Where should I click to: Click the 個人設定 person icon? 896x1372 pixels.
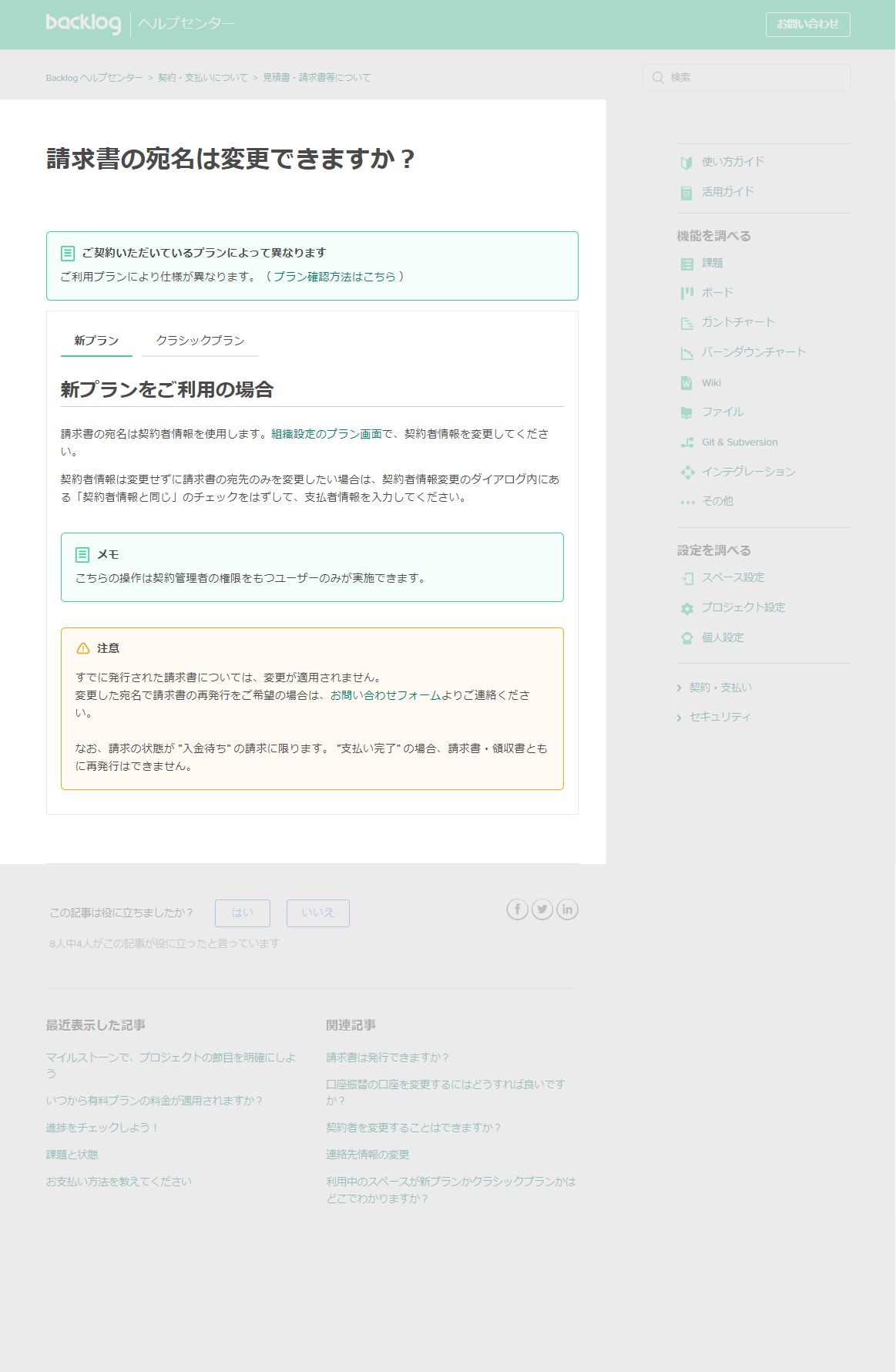pos(687,638)
